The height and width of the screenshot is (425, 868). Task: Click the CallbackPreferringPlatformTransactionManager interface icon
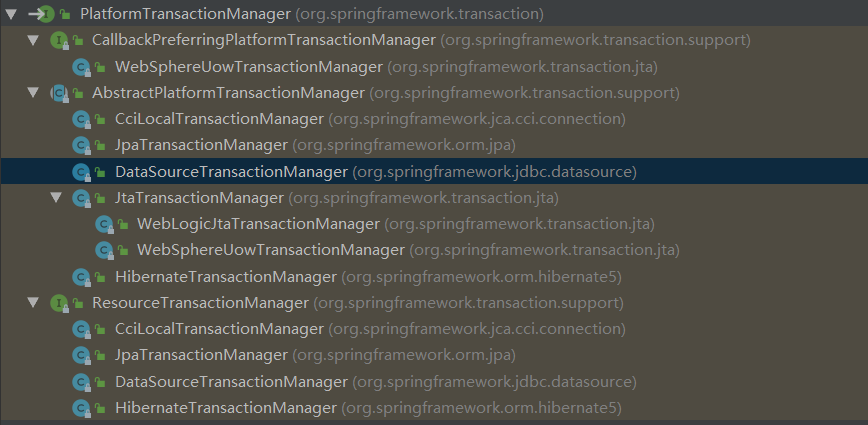click(59, 40)
